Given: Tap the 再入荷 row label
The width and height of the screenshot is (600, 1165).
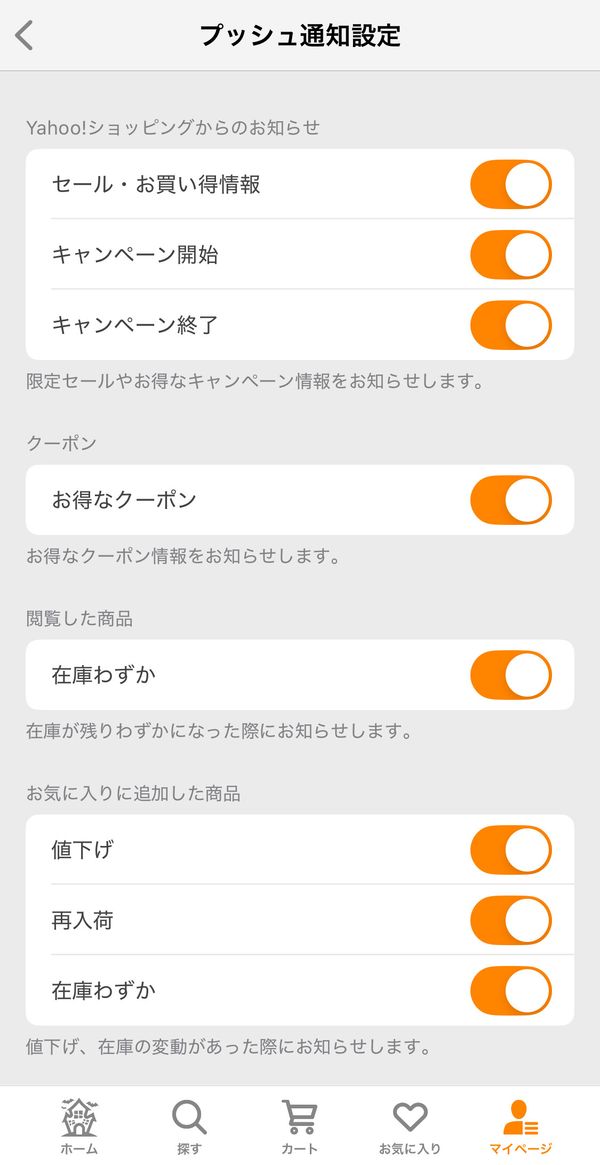Looking at the screenshot, I should click(82, 921).
